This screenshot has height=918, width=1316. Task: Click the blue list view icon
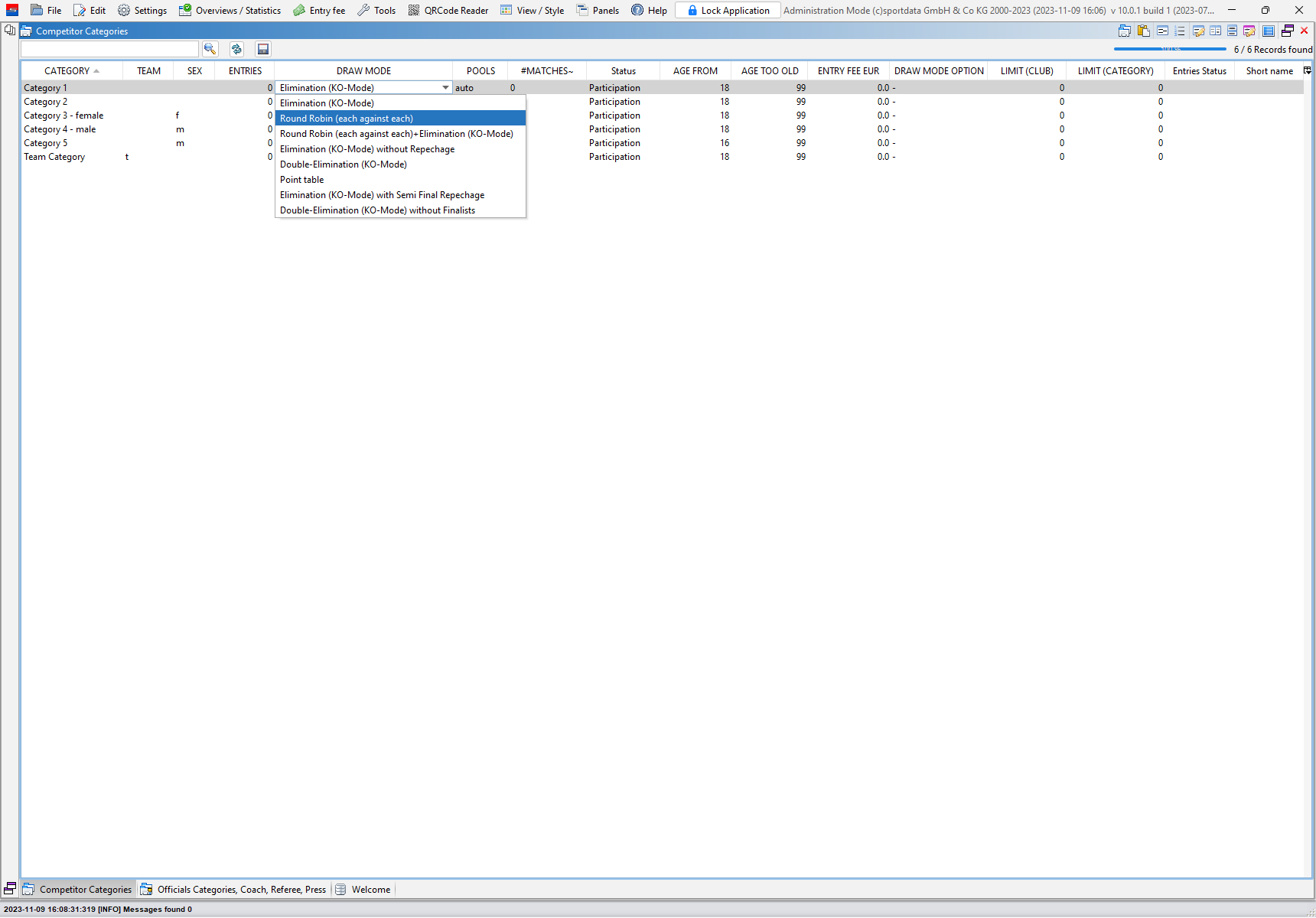[1268, 31]
